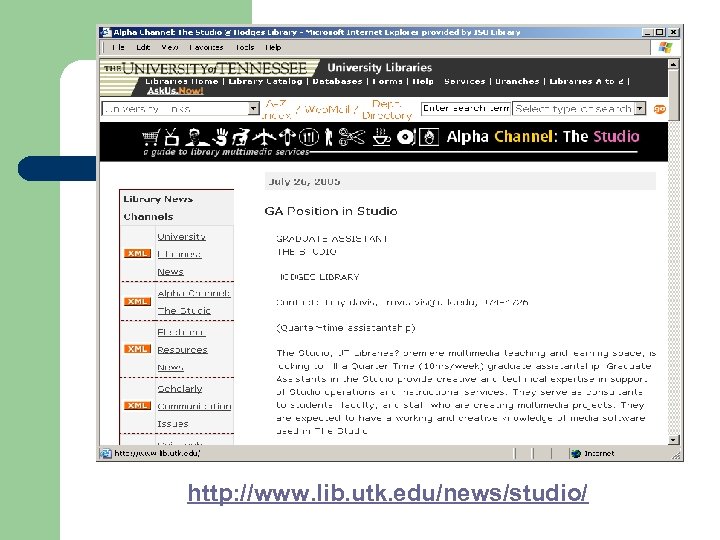Click XML feed badge for University Libraries News

click(137, 253)
